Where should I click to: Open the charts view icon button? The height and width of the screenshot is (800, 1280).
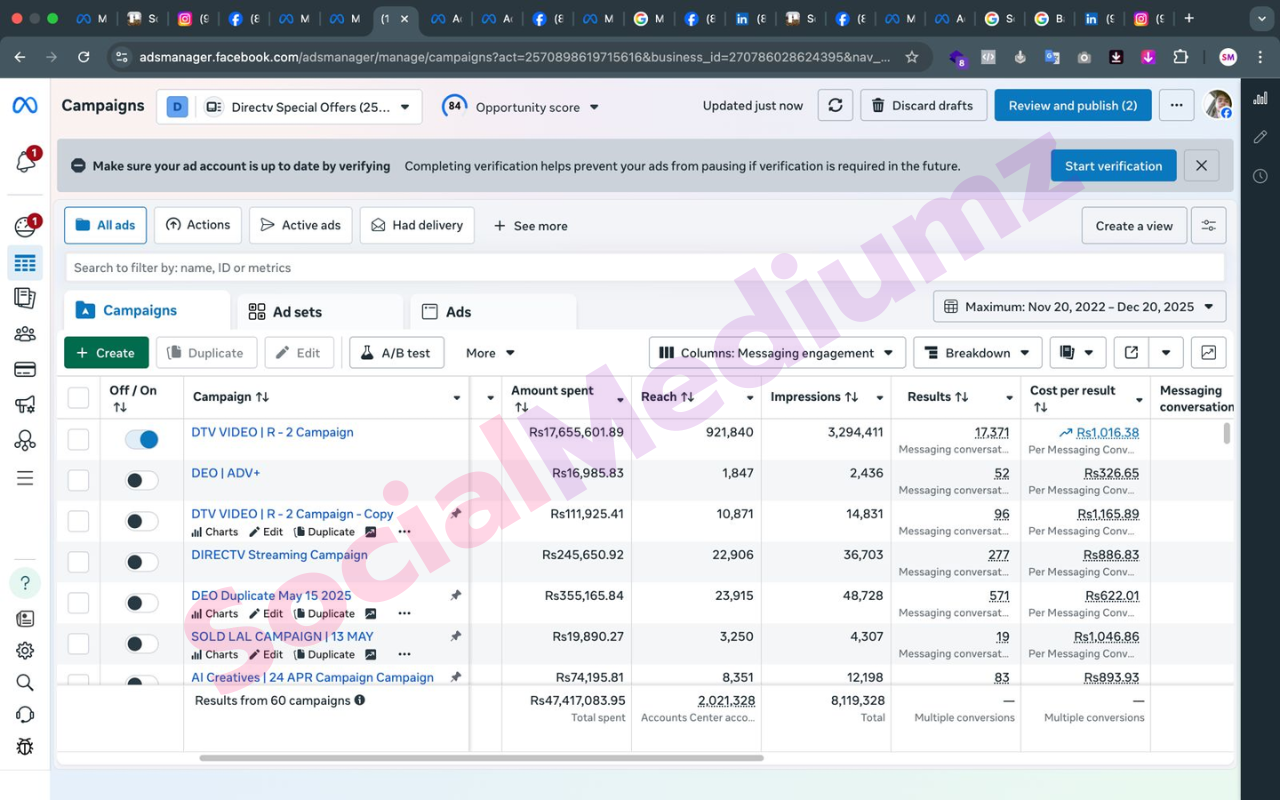(1208, 353)
